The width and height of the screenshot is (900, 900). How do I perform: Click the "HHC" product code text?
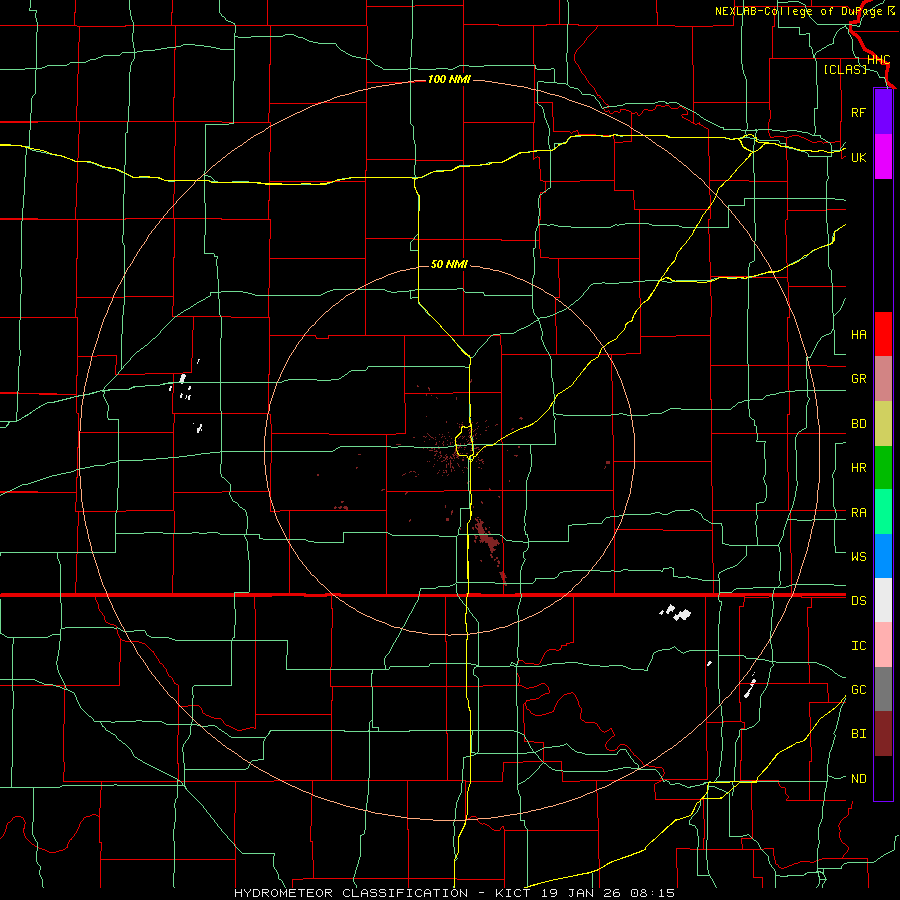click(878, 60)
